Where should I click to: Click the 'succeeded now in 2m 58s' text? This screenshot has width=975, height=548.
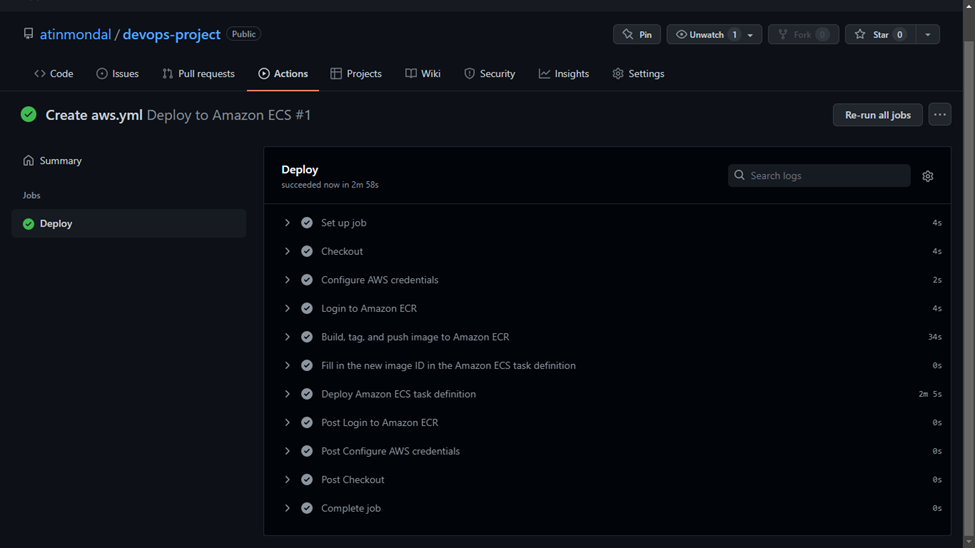pos(330,185)
